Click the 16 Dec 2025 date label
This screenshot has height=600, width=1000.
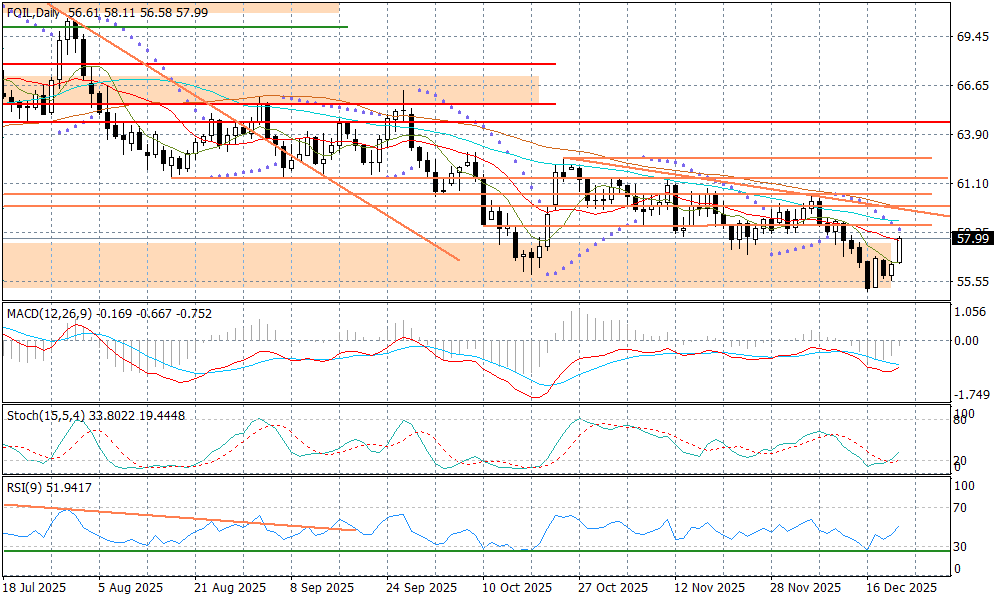(x=902, y=588)
